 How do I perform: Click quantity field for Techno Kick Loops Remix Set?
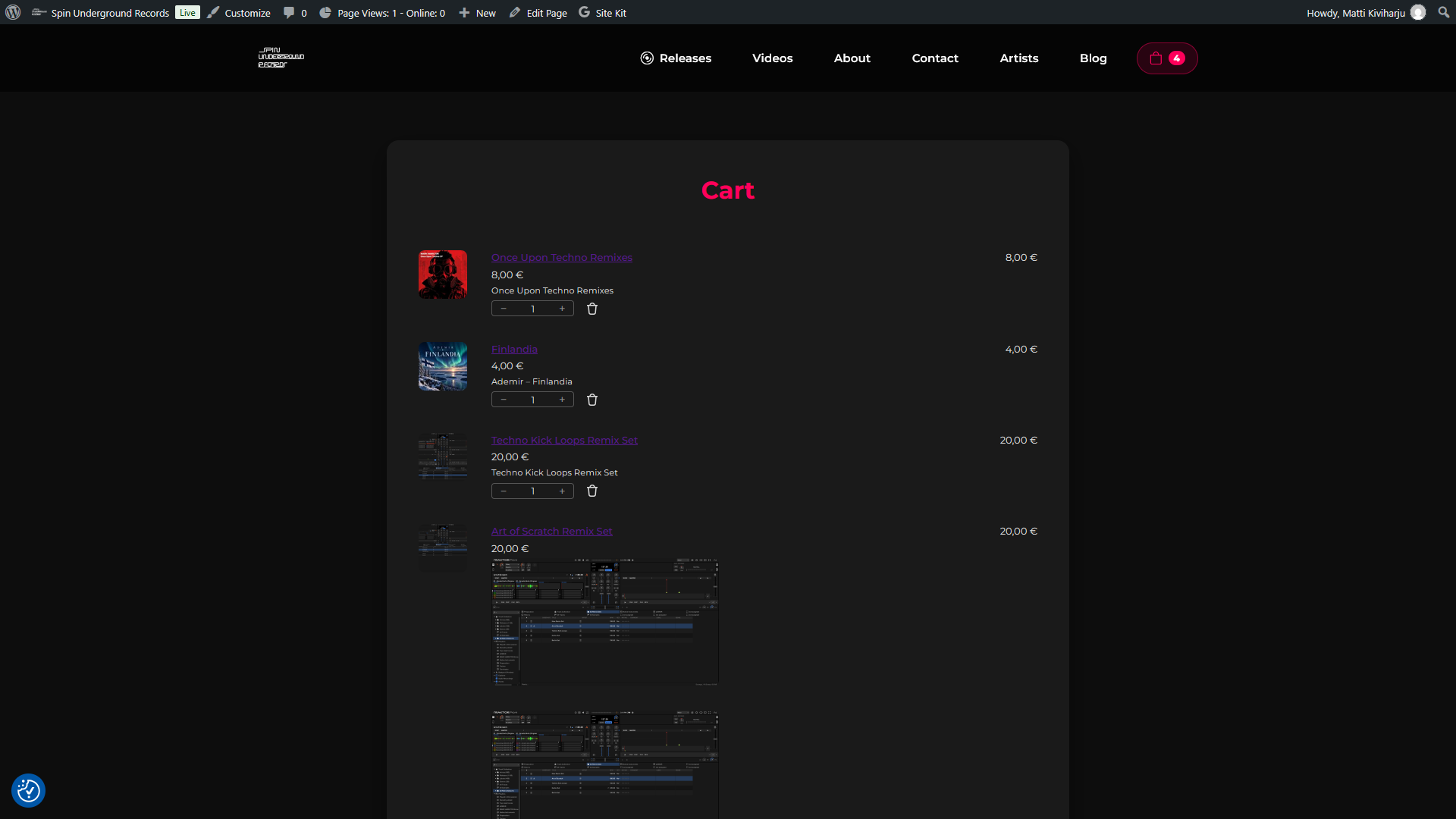tap(532, 491)
